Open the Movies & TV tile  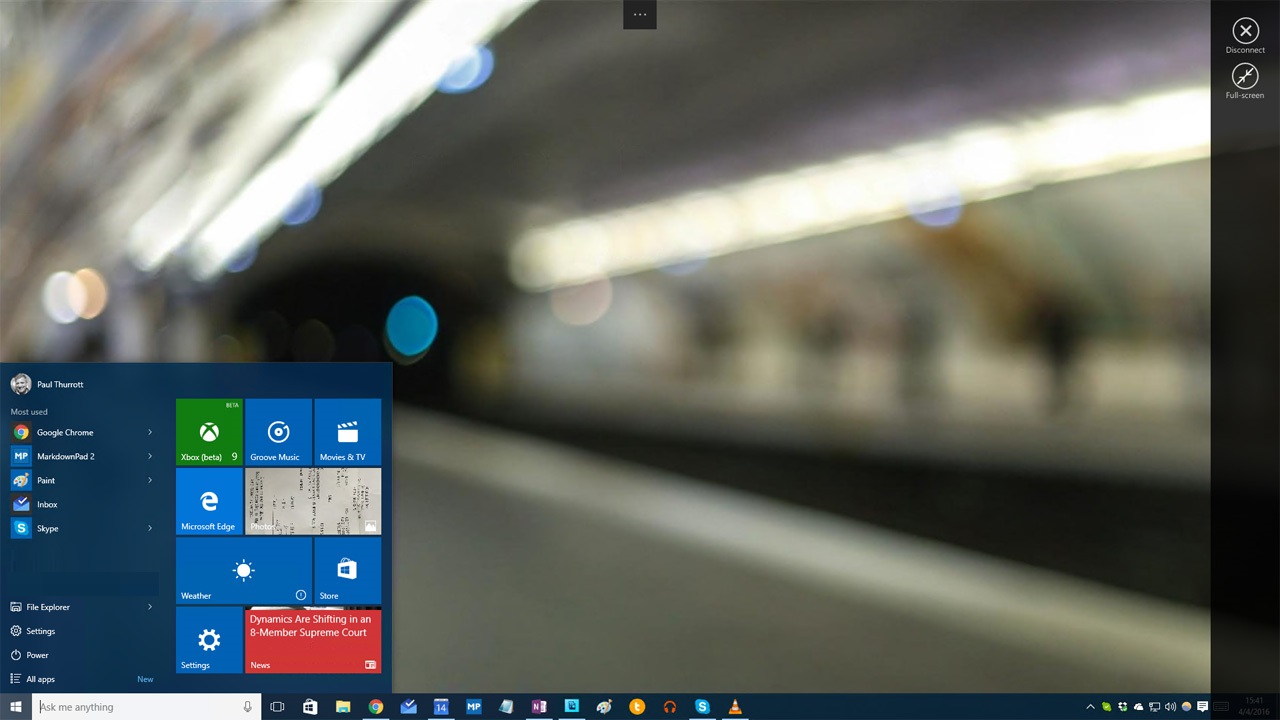pyautogui.click(x=347, y=432)
